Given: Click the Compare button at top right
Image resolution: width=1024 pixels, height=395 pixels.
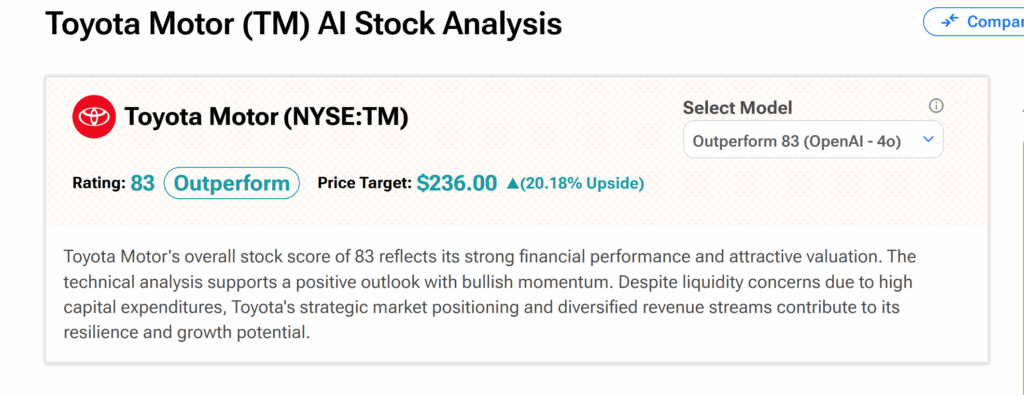Looking at the screenshot, I should point(974,22).
